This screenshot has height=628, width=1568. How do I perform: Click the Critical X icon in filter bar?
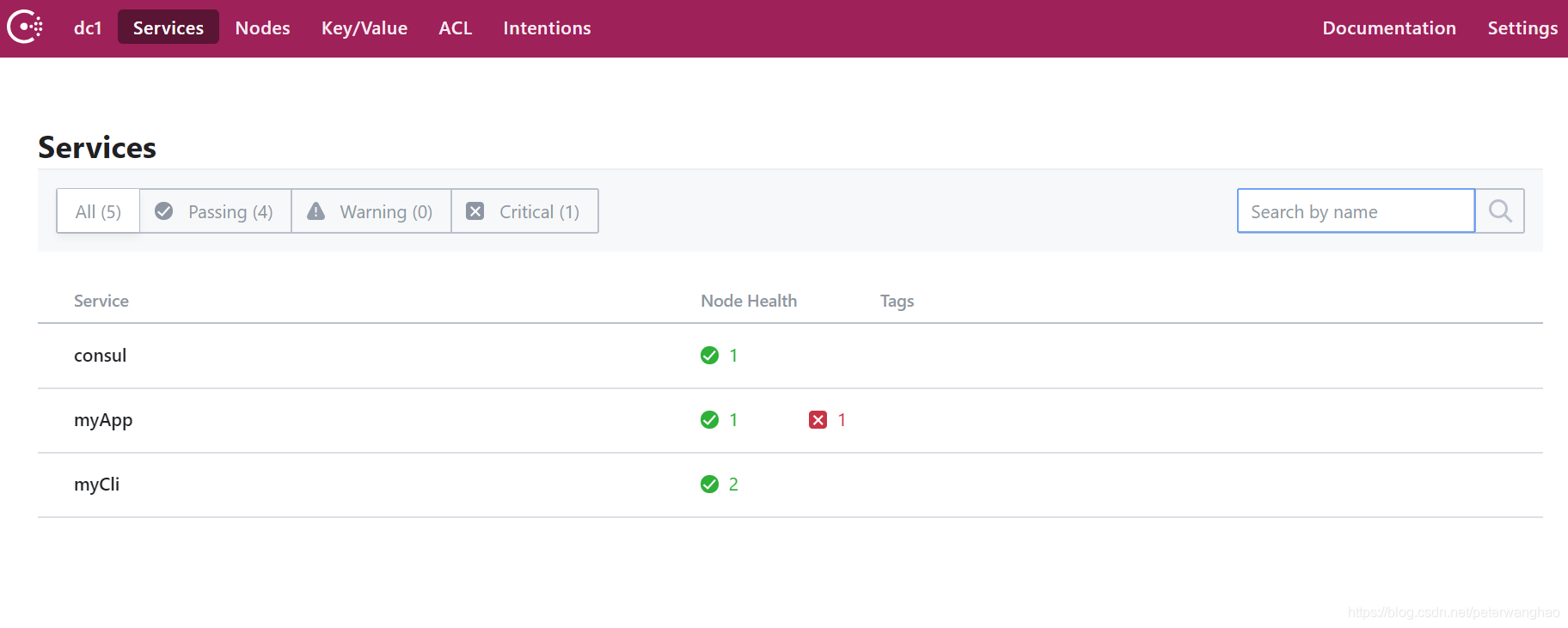pos(475,211)
